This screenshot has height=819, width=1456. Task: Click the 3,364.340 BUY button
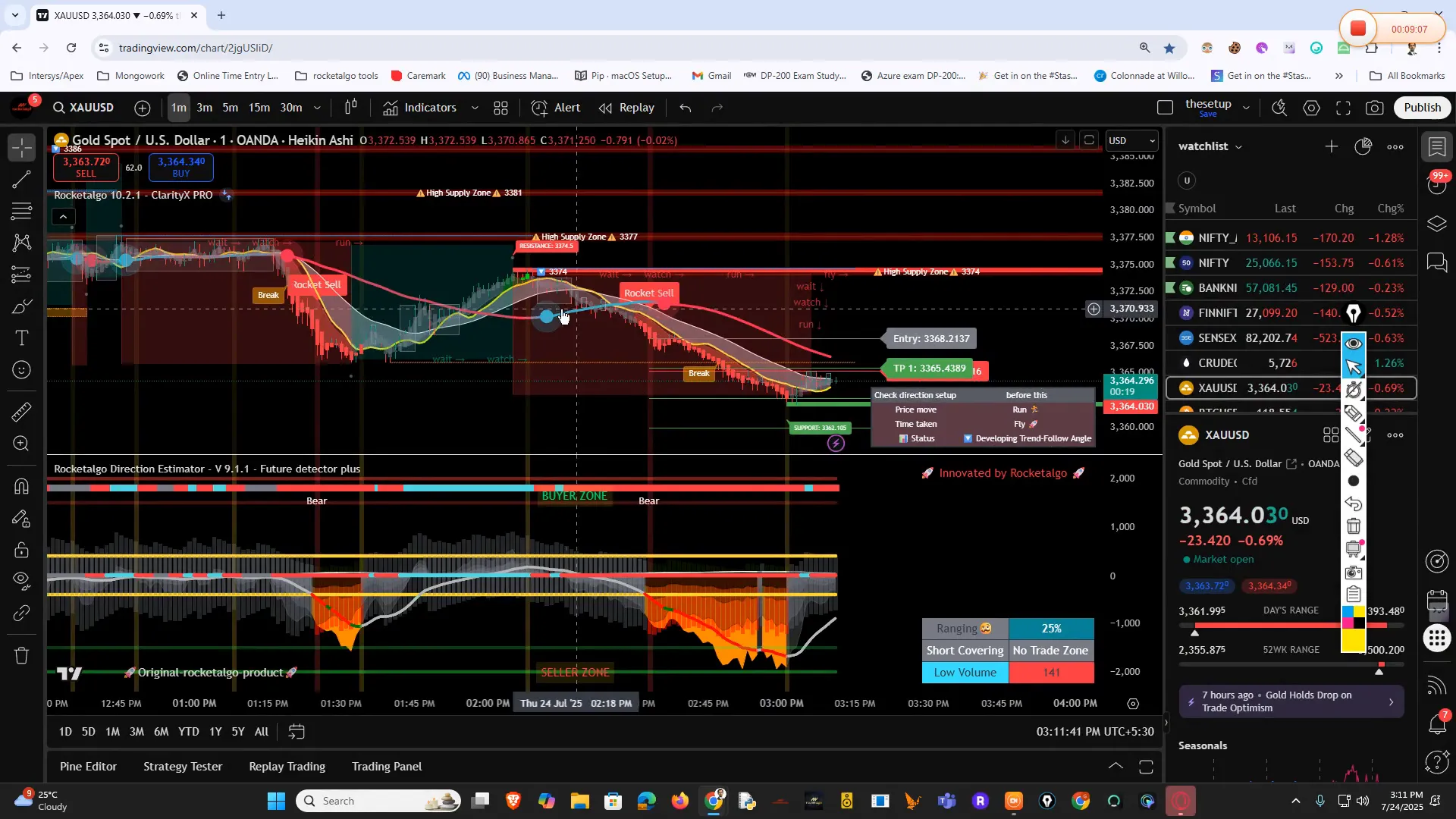[181, 167]
